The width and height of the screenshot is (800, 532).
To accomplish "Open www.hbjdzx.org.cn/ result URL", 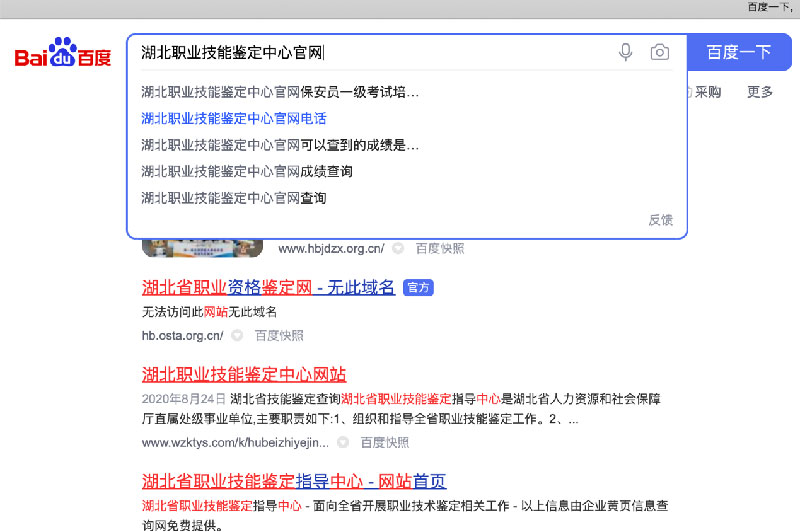I will click(x=332, y=248).
